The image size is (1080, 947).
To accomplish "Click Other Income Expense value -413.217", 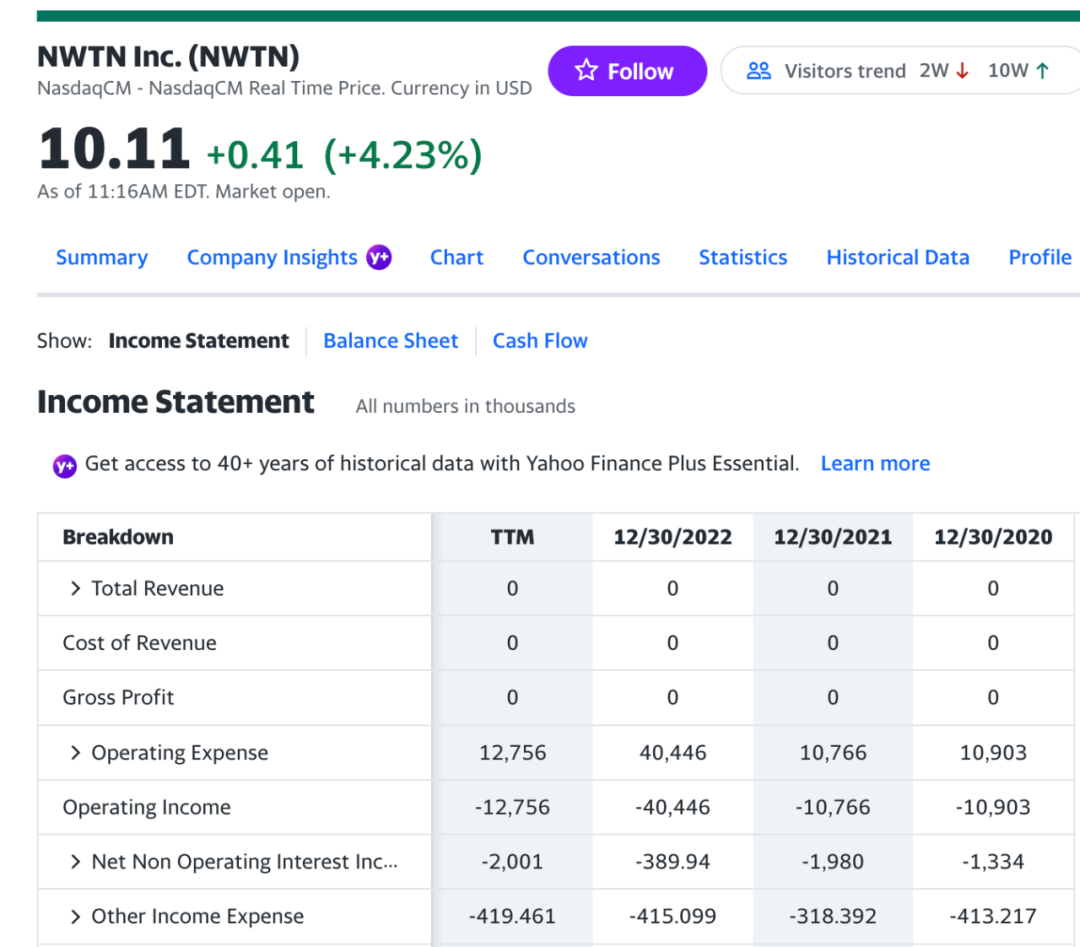I will 993,916.
